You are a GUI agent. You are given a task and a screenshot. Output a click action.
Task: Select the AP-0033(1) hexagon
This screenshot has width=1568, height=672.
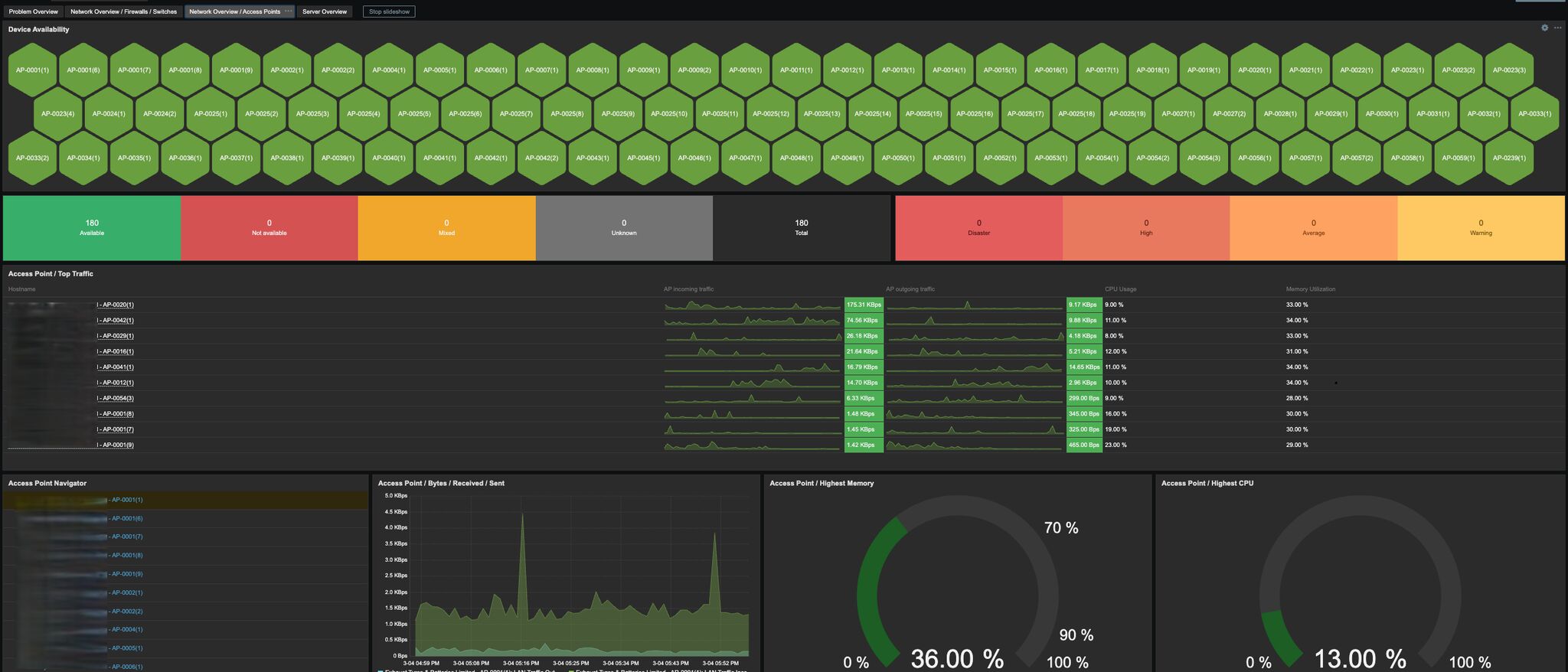[x=1534, y=114]
